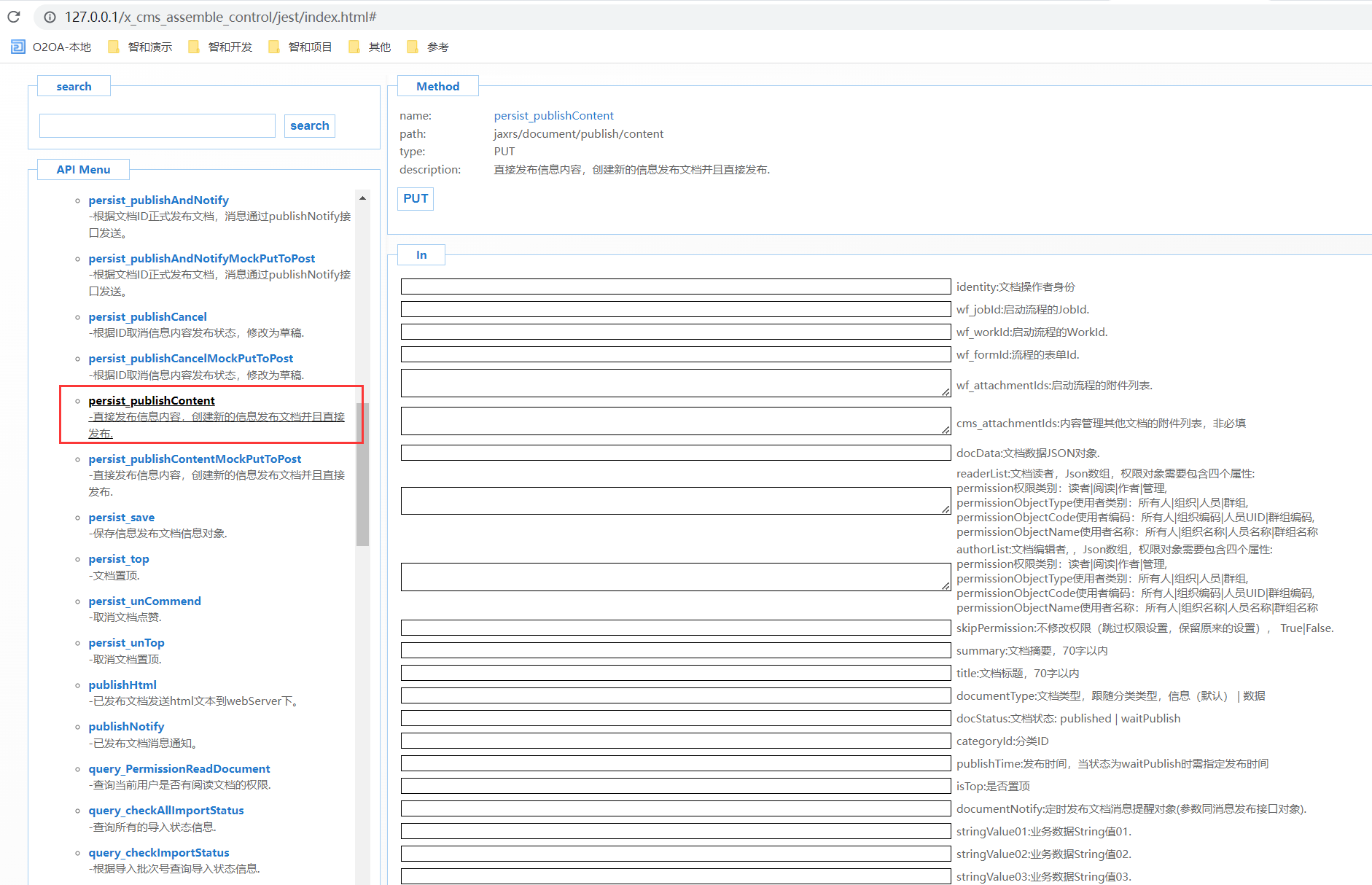Click the browser reload icon
The height and width of the screenshot is (885, 1372).
pyautogui.click(x=14, y=16)
